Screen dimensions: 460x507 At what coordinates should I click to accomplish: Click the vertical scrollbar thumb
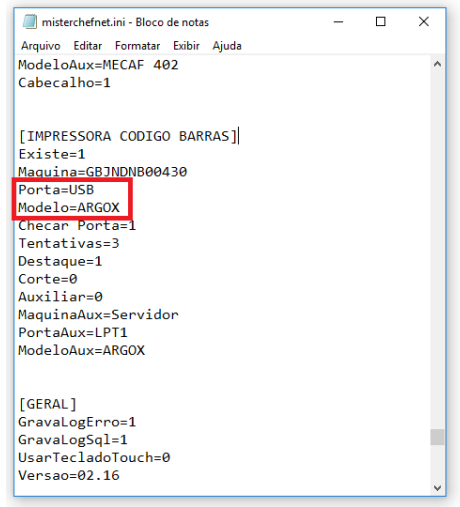[437, 437]
